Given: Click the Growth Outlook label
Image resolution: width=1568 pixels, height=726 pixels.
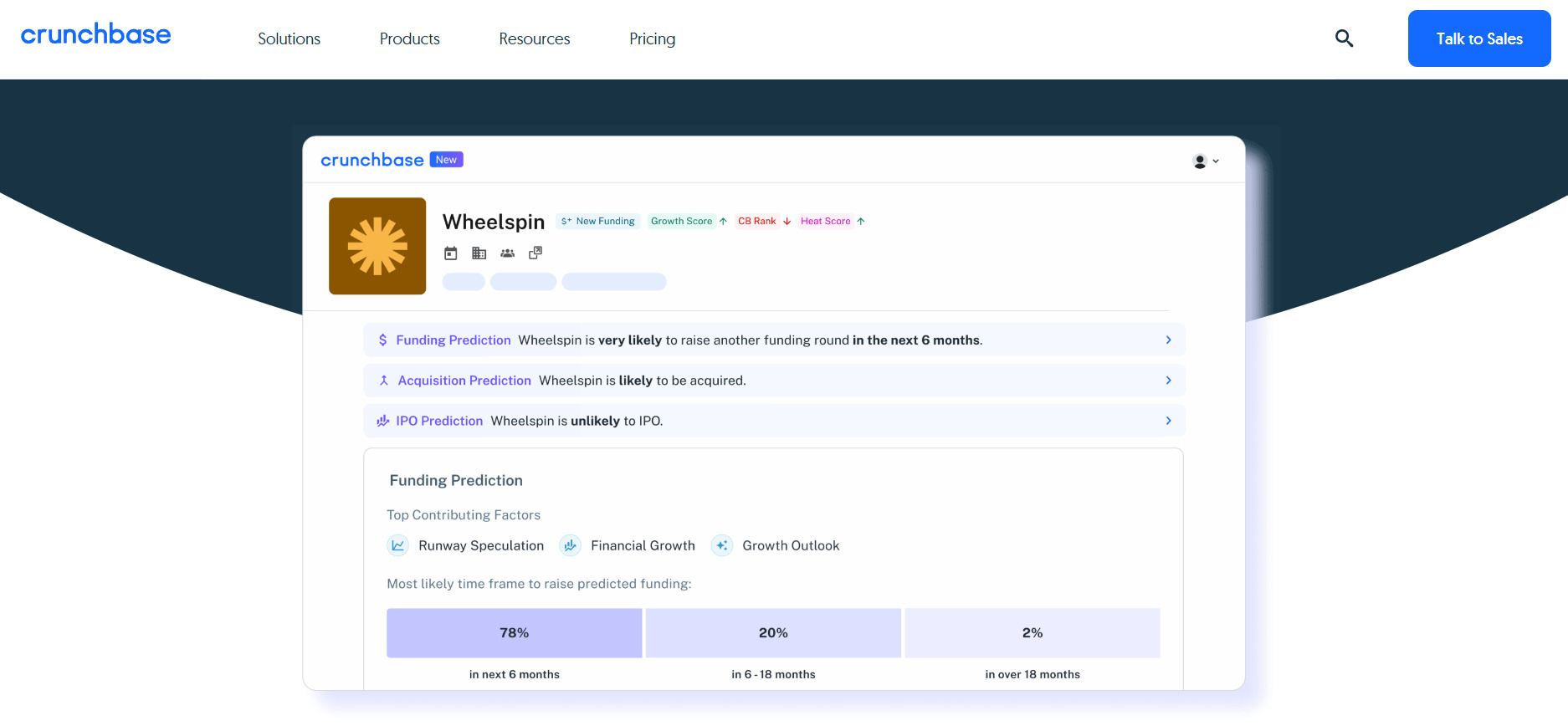Looking at the screenshot, I should coord(791,545).
